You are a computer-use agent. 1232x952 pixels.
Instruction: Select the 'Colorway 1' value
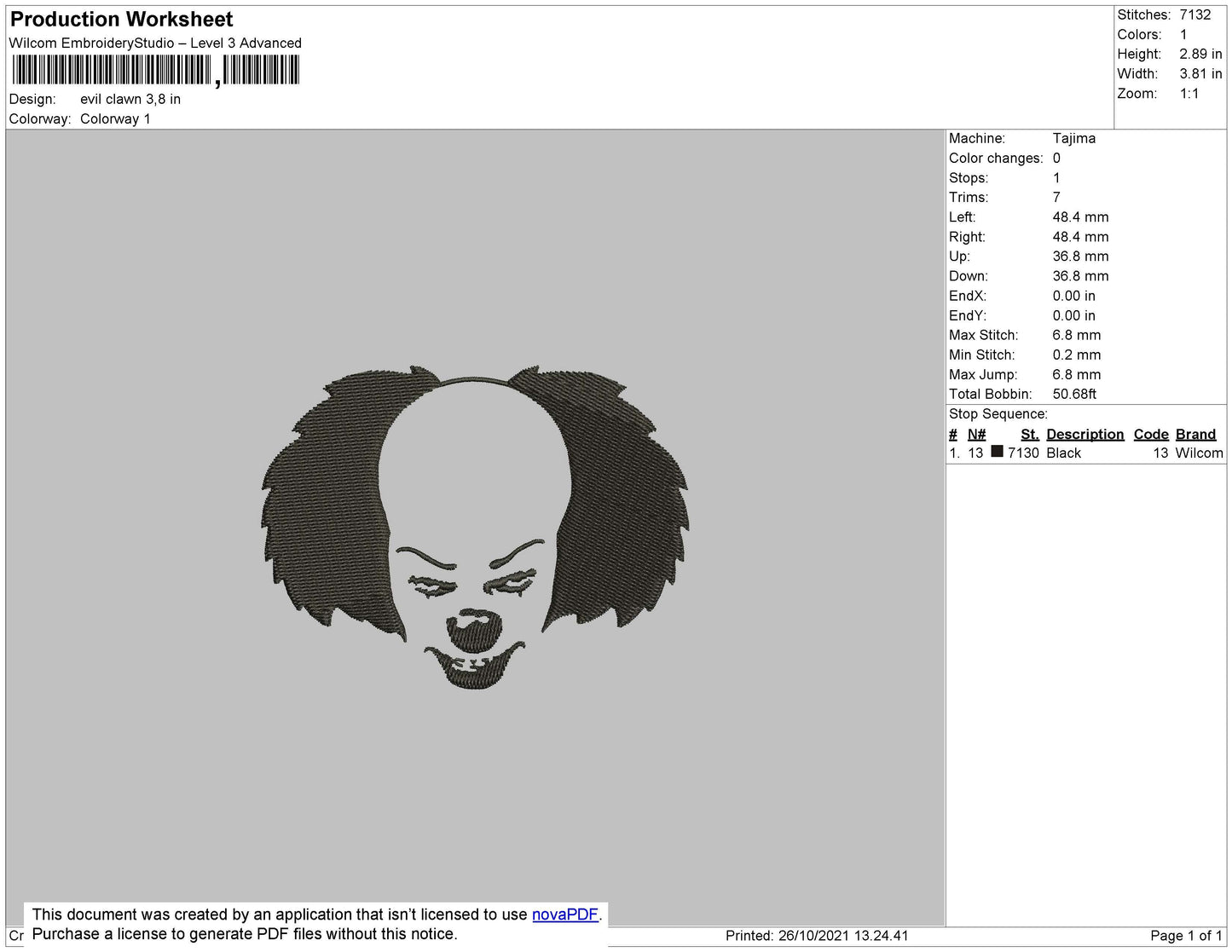coord(115,118)
